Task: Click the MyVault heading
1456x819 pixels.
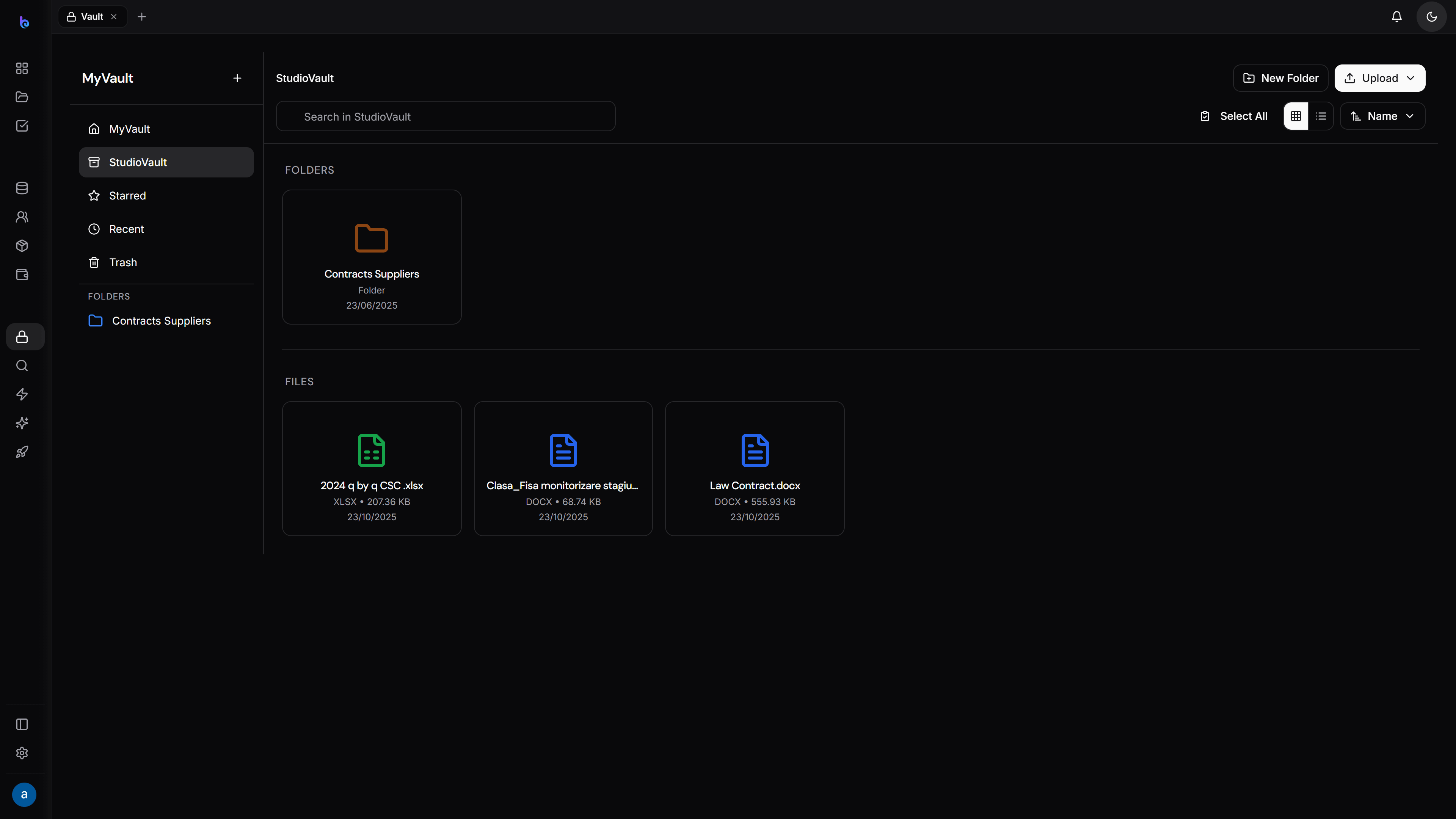Action: point(107,78)
